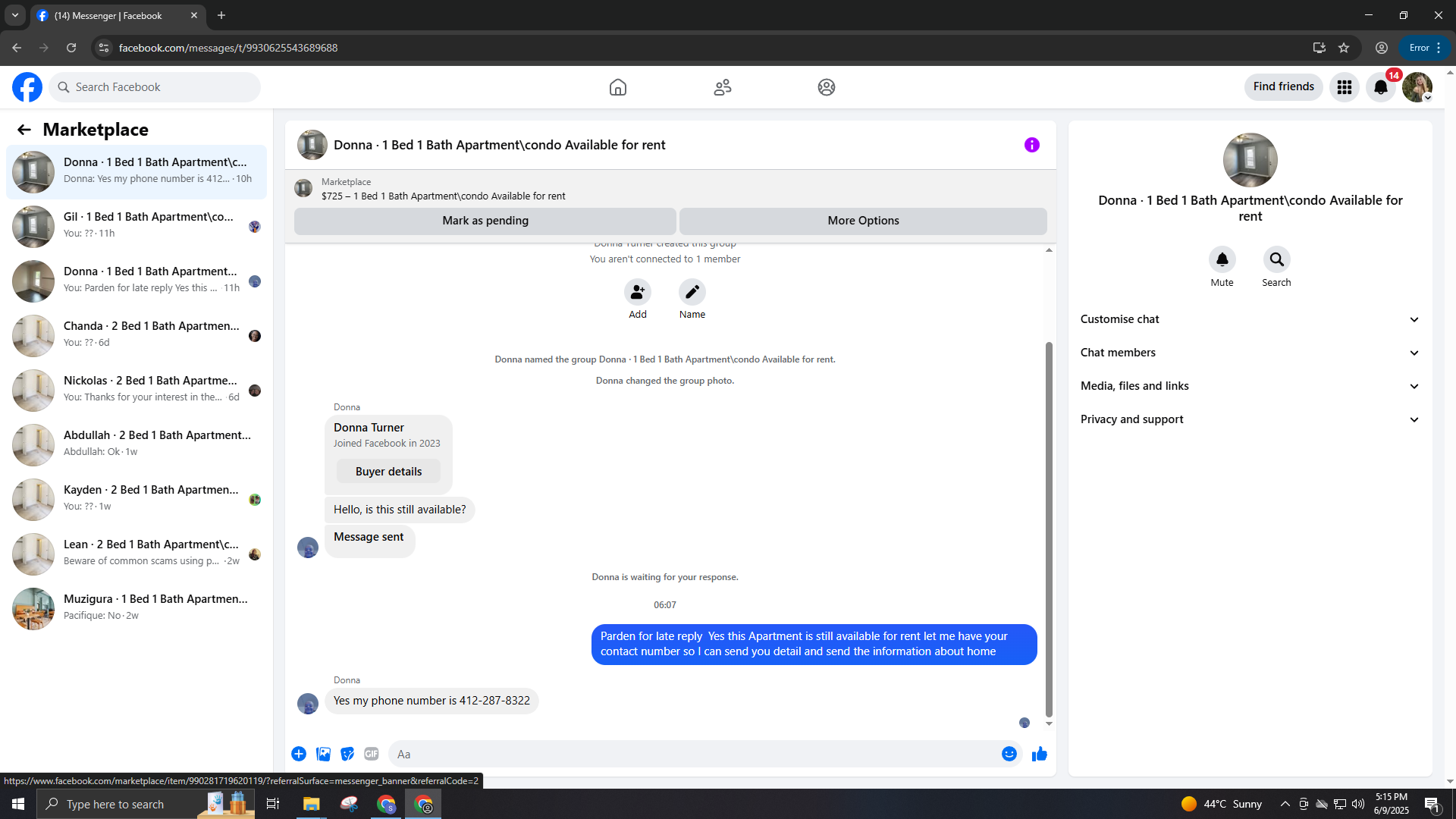Open the Gil apartment conversation
This screenshot has width=1456, height=819.
tap(136, 227)
